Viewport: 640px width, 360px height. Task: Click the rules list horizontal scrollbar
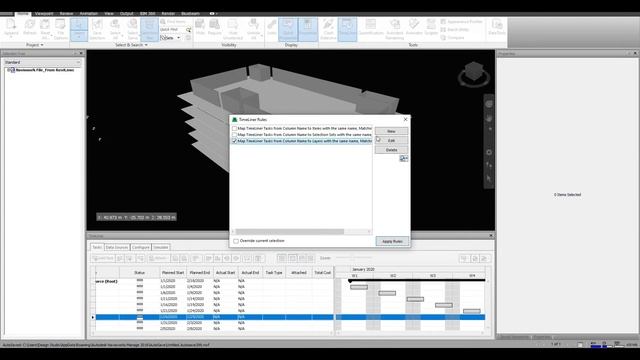290,231
